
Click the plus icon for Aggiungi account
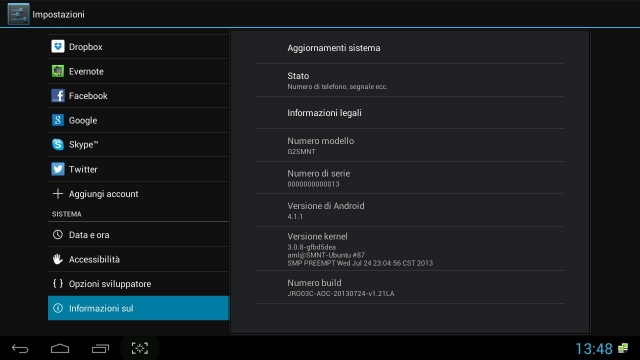click(x=58, y=193)
